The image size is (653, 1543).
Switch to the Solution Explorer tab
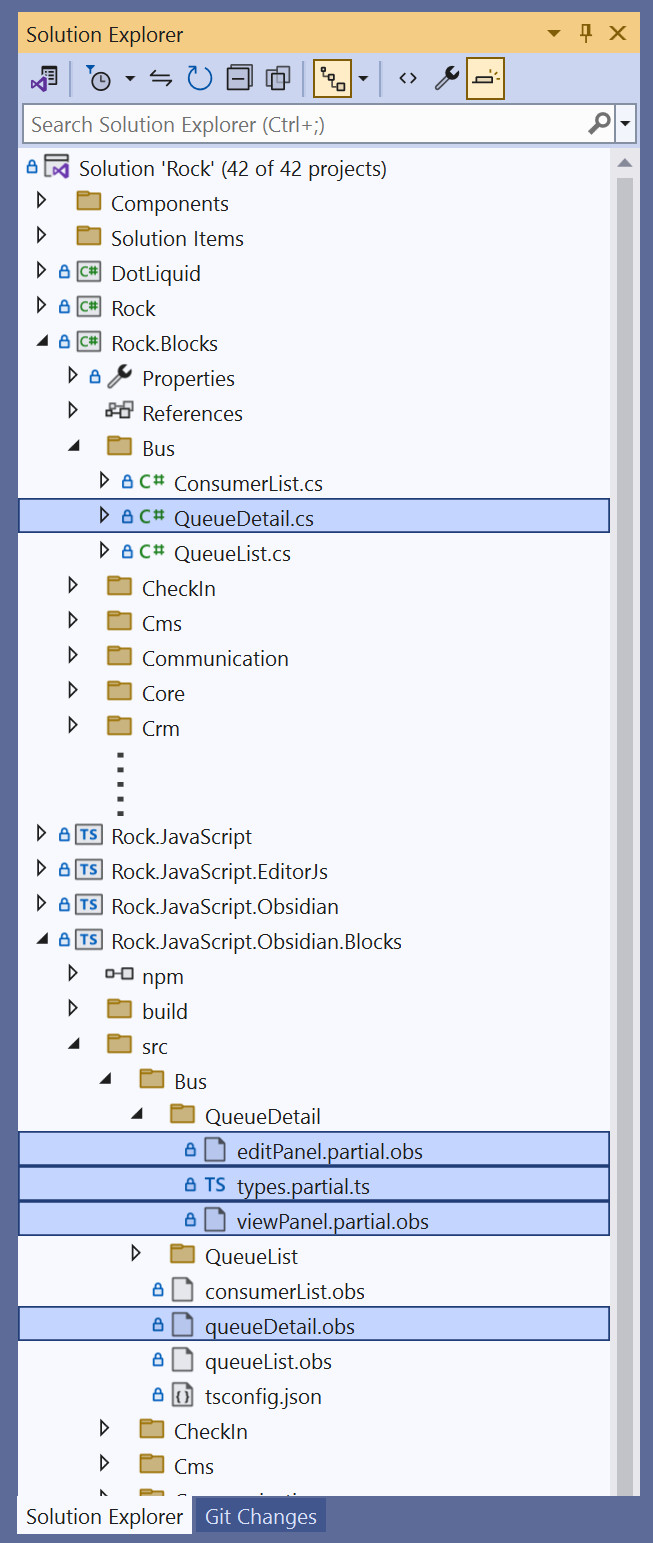tap(105, 1516)
